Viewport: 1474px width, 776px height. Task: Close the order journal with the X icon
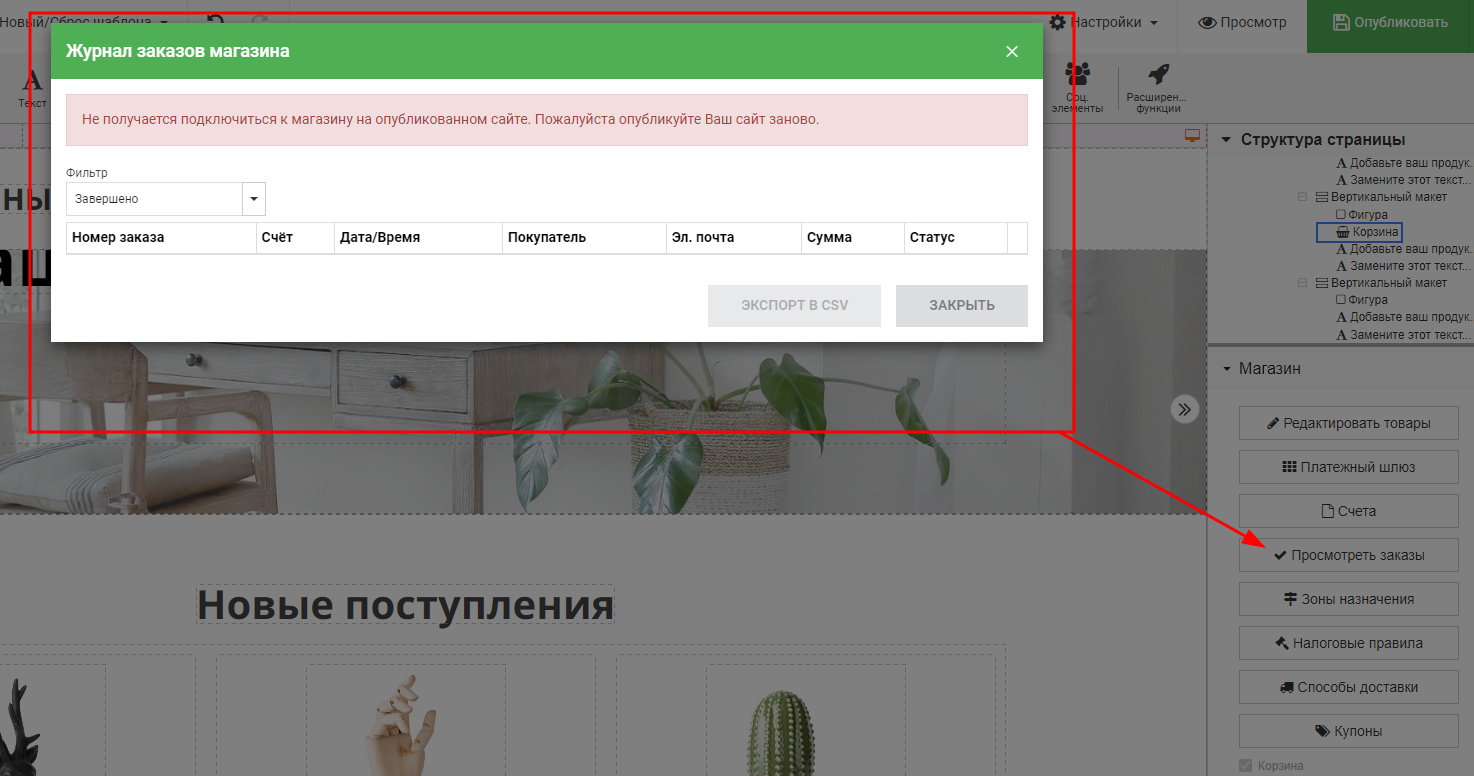pos(1012,51)
